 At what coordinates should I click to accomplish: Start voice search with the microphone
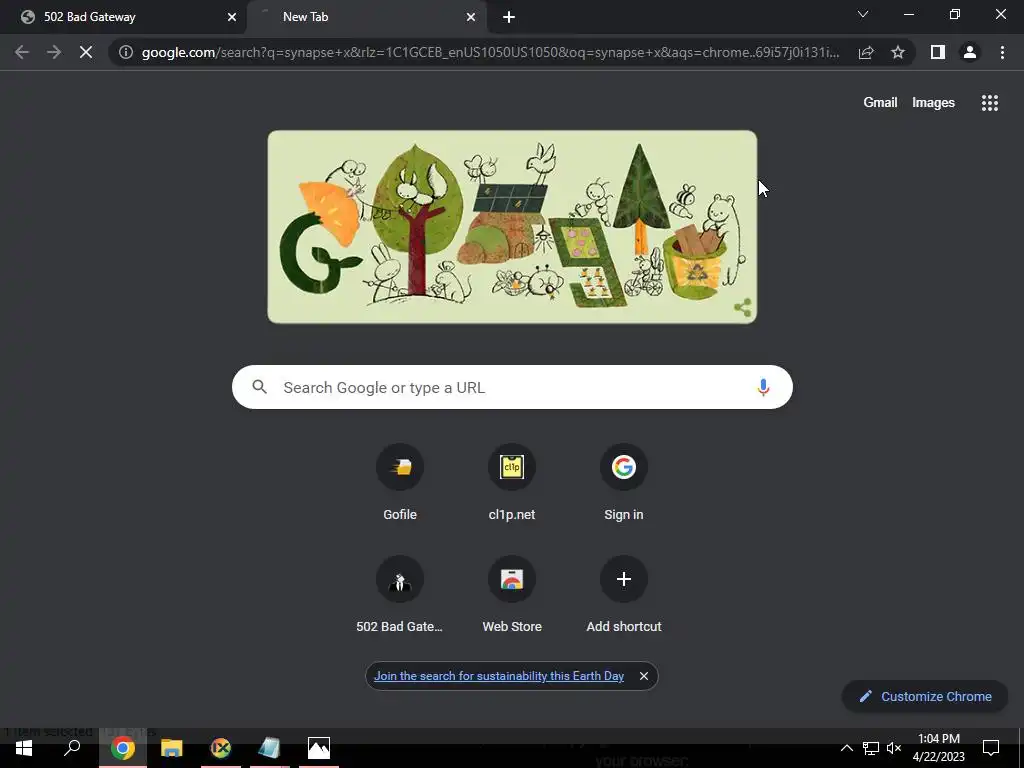(763, 387)
